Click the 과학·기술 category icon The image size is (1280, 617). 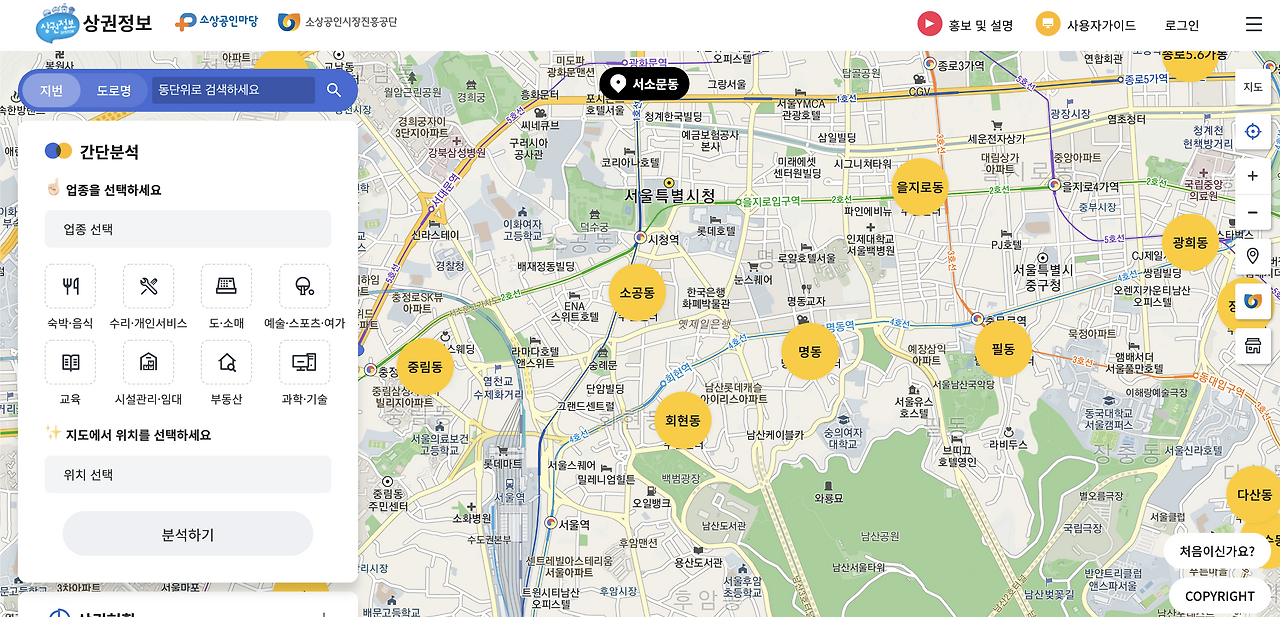(304, 361)
